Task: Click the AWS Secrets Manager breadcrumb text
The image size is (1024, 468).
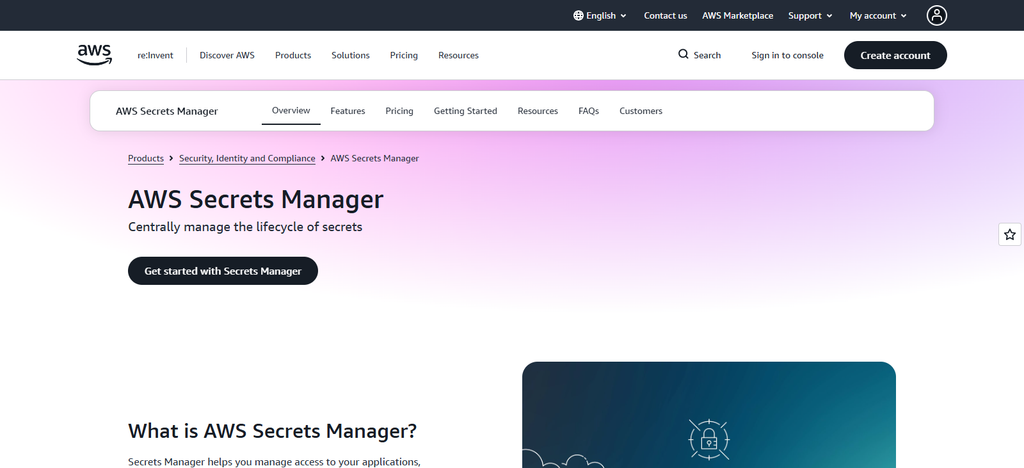Action: point(374,158)
